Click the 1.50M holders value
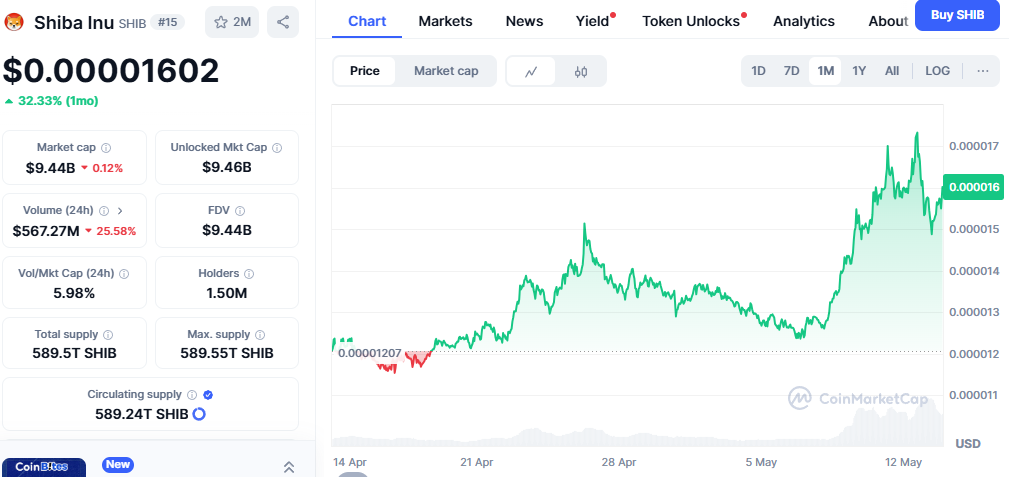 (x=227, y=294)
